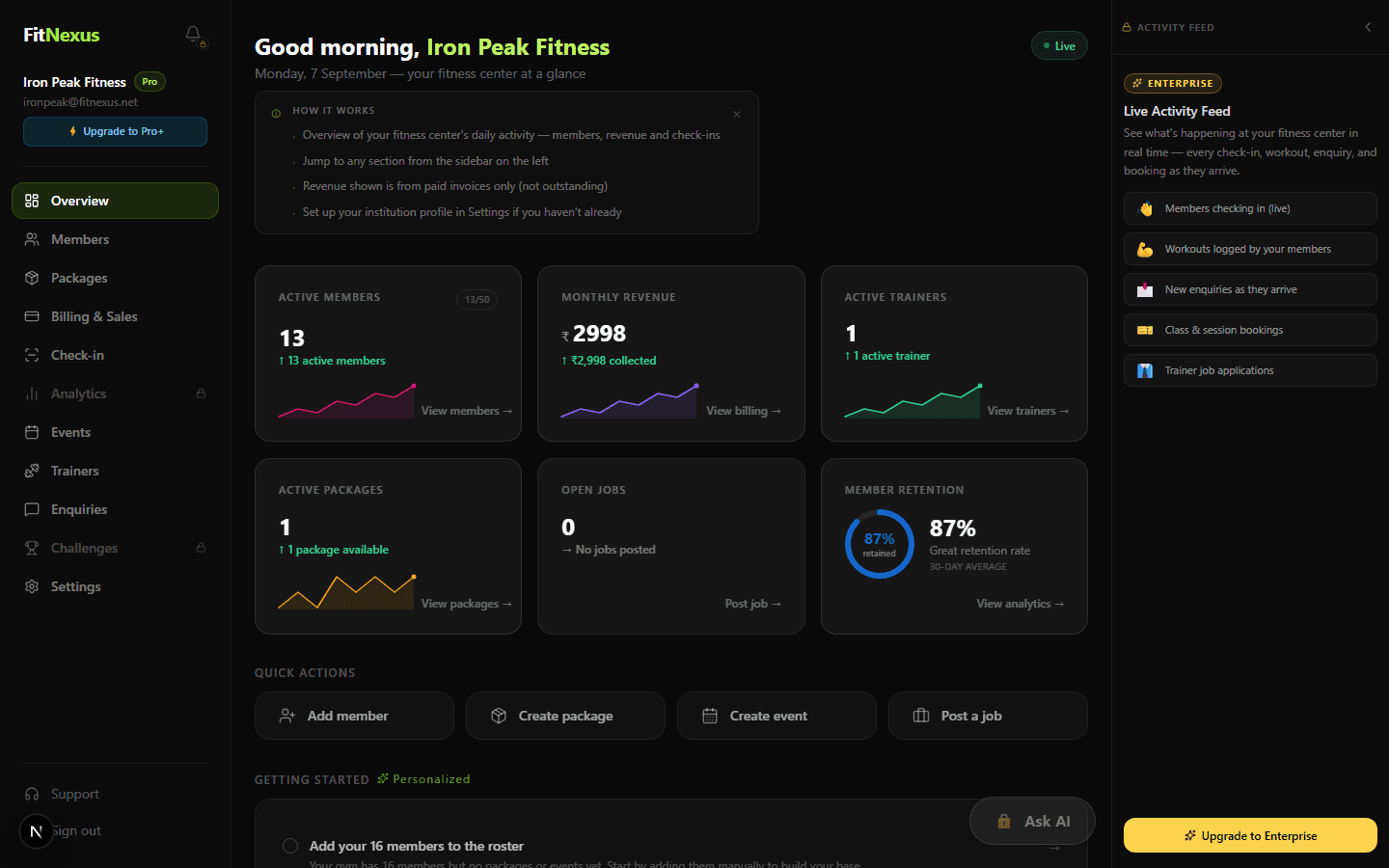Screen dimensions: 1389x868
Task: Click Add member quick action
Action: coord(354,716)
